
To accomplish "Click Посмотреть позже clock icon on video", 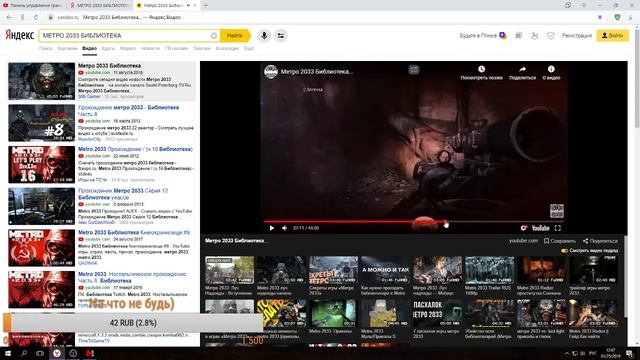I will tap(482, 69).
